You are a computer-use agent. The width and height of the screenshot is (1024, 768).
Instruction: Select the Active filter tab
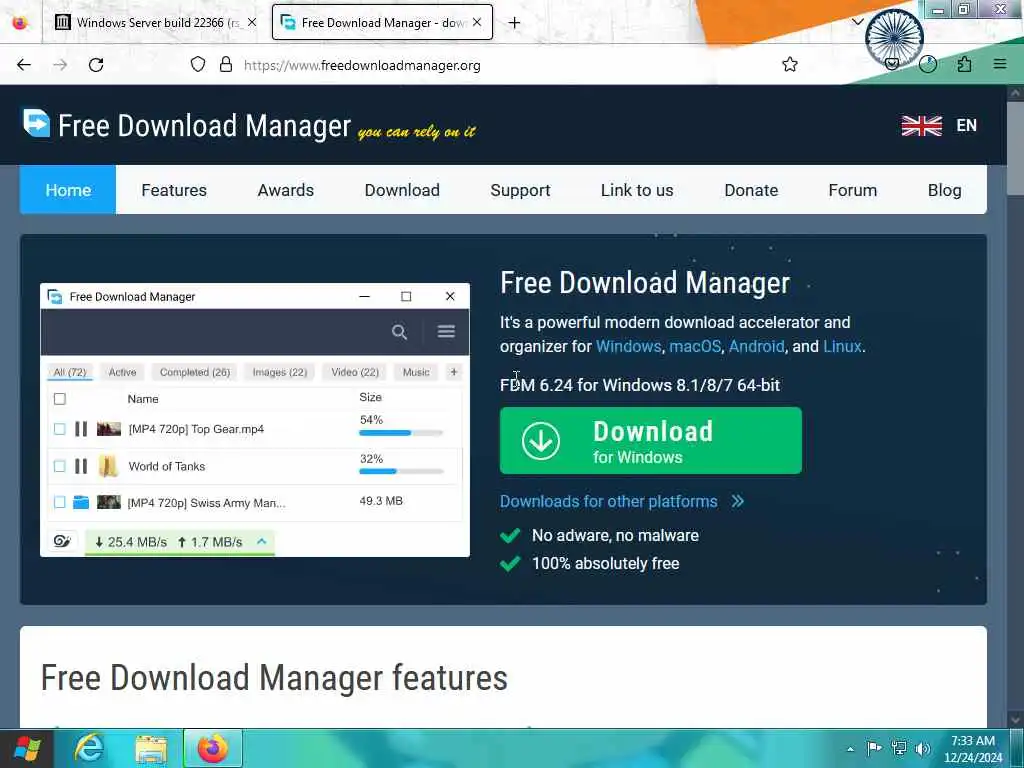[x=122, y=372]
